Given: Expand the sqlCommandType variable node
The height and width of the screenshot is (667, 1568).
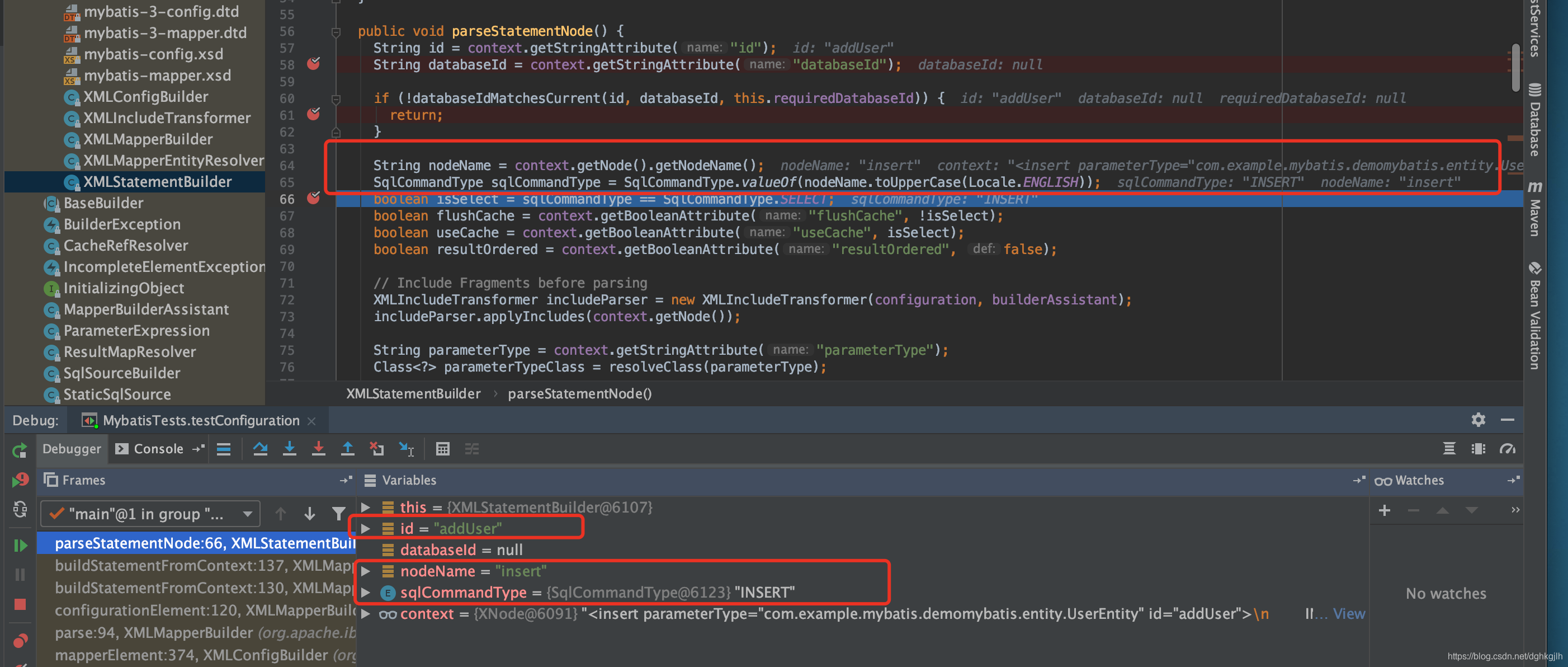Looking at the screenshot, I should coord(366,592).
